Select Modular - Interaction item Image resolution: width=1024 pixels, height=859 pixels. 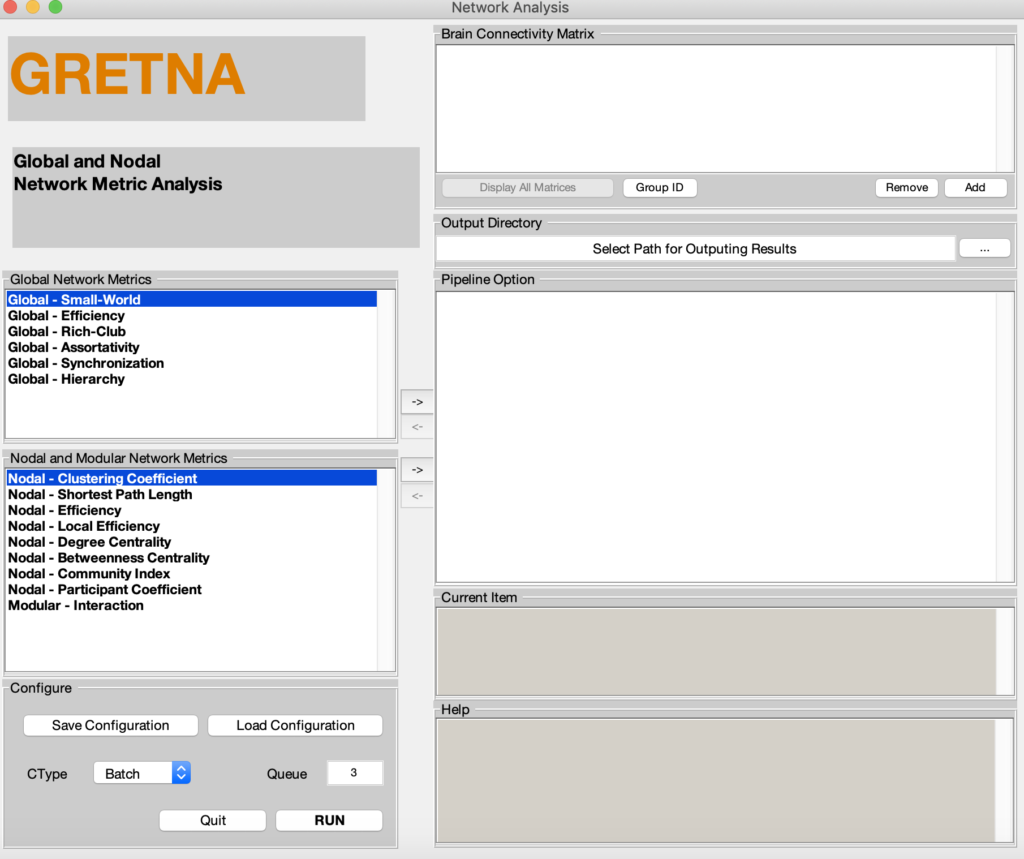point(192,606)
